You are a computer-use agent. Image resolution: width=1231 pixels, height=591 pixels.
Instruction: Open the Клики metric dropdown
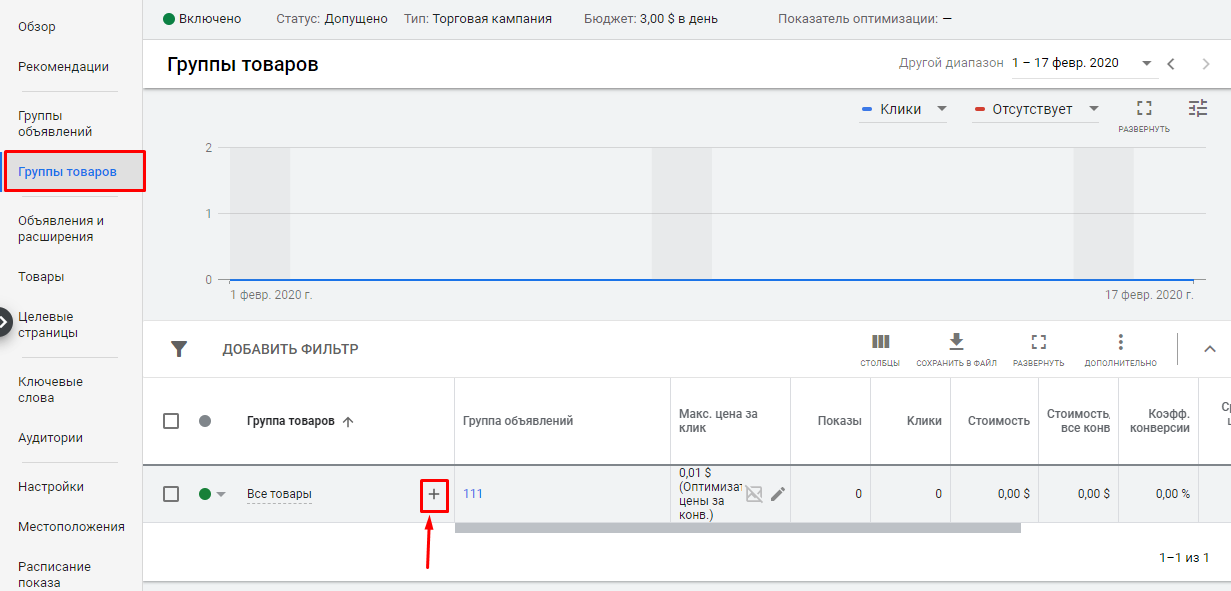click(x=904, y=109)
